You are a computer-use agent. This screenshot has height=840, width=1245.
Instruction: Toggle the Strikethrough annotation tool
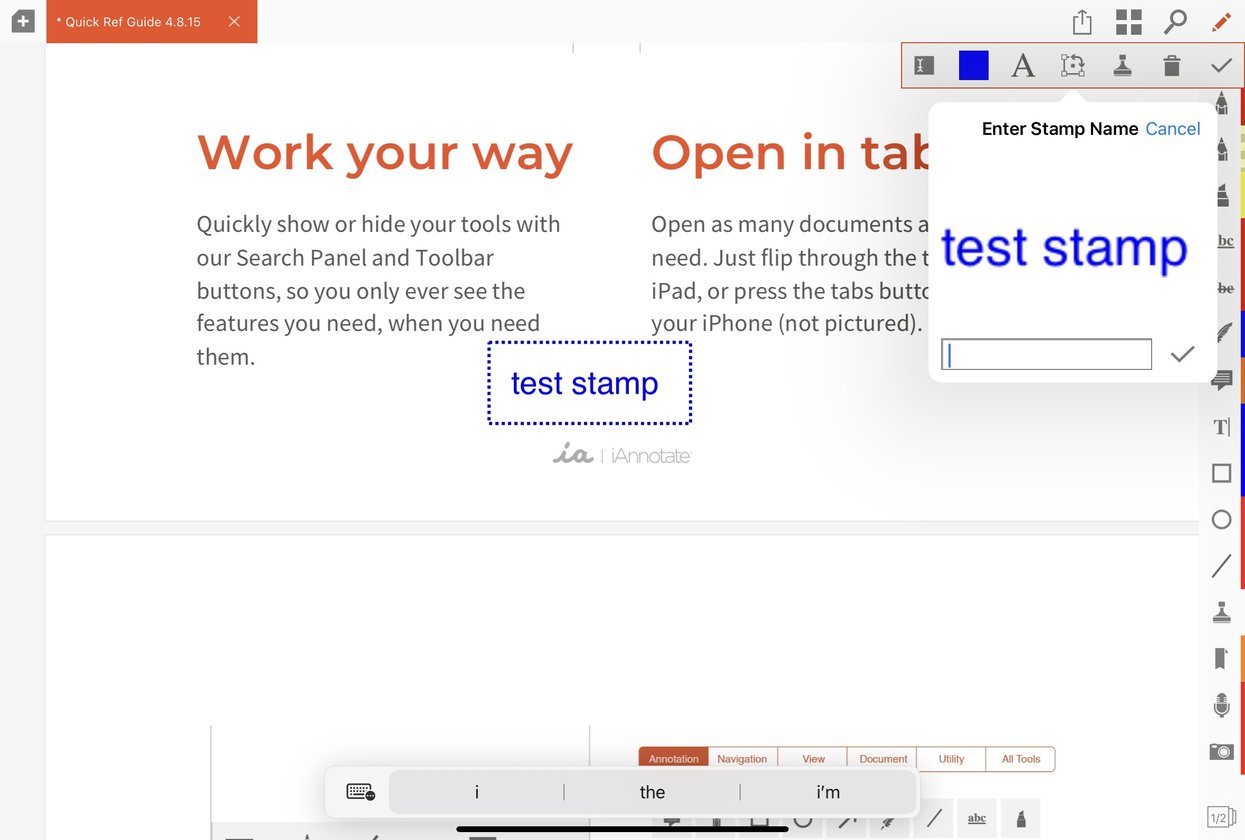(x=1221, y=287)
